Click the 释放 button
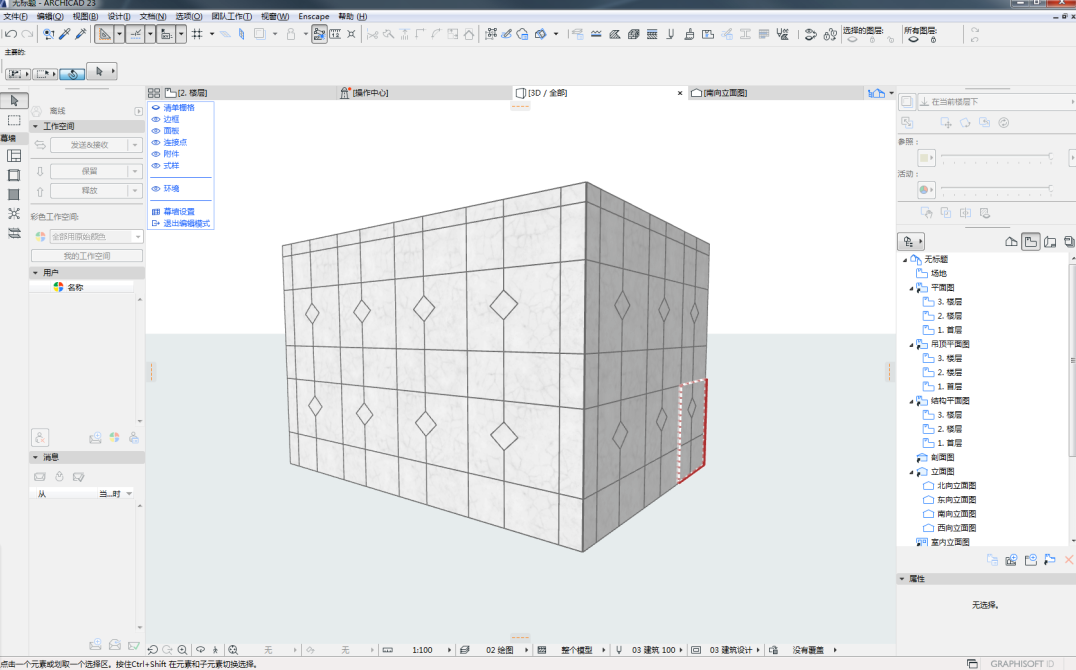 point(89,190)
